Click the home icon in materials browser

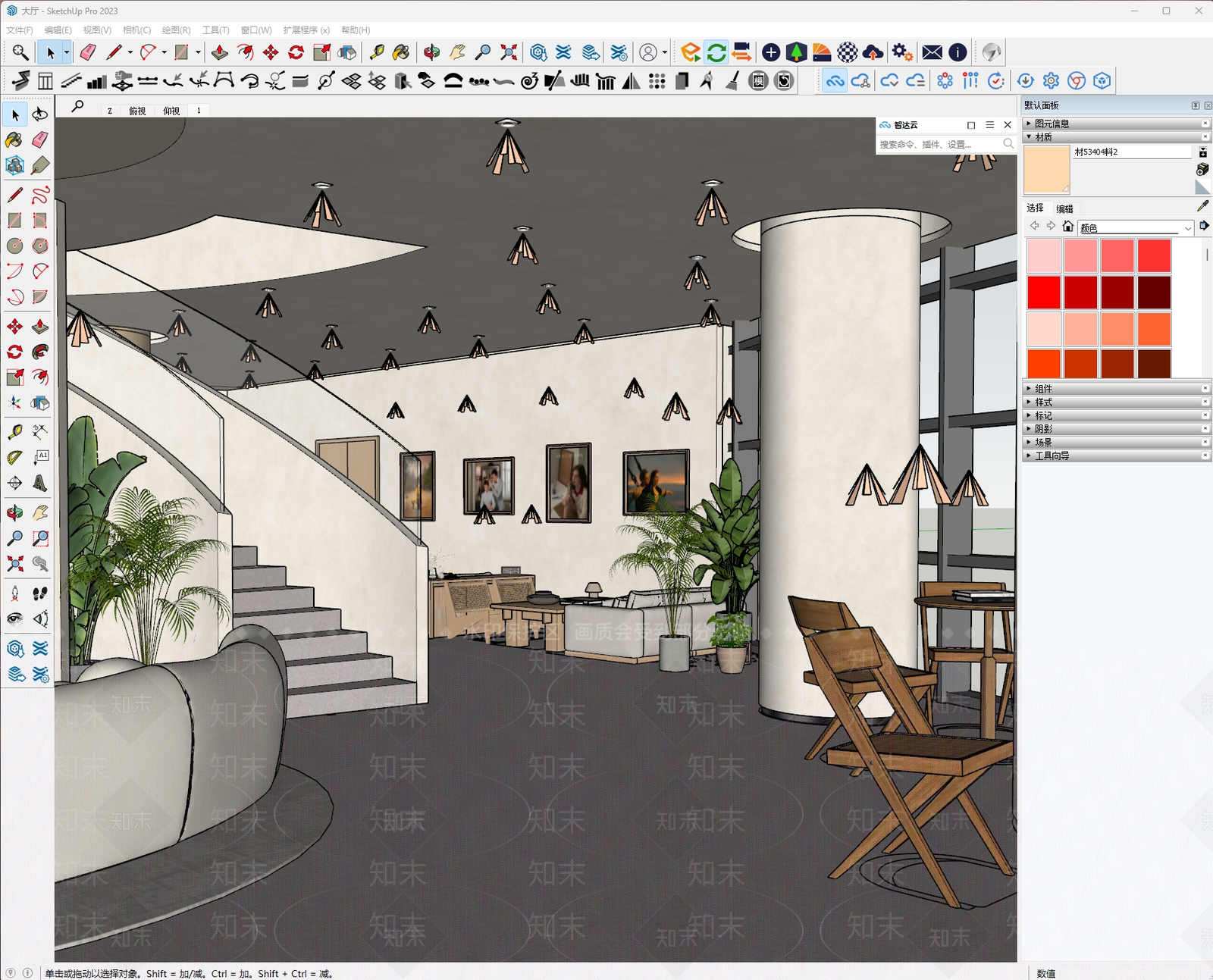pos(1067,226)
